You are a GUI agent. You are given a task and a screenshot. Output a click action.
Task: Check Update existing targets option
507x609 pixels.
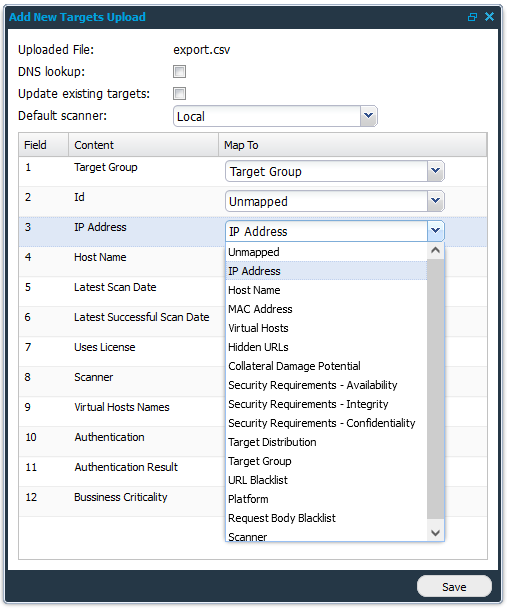click(179, 94)
